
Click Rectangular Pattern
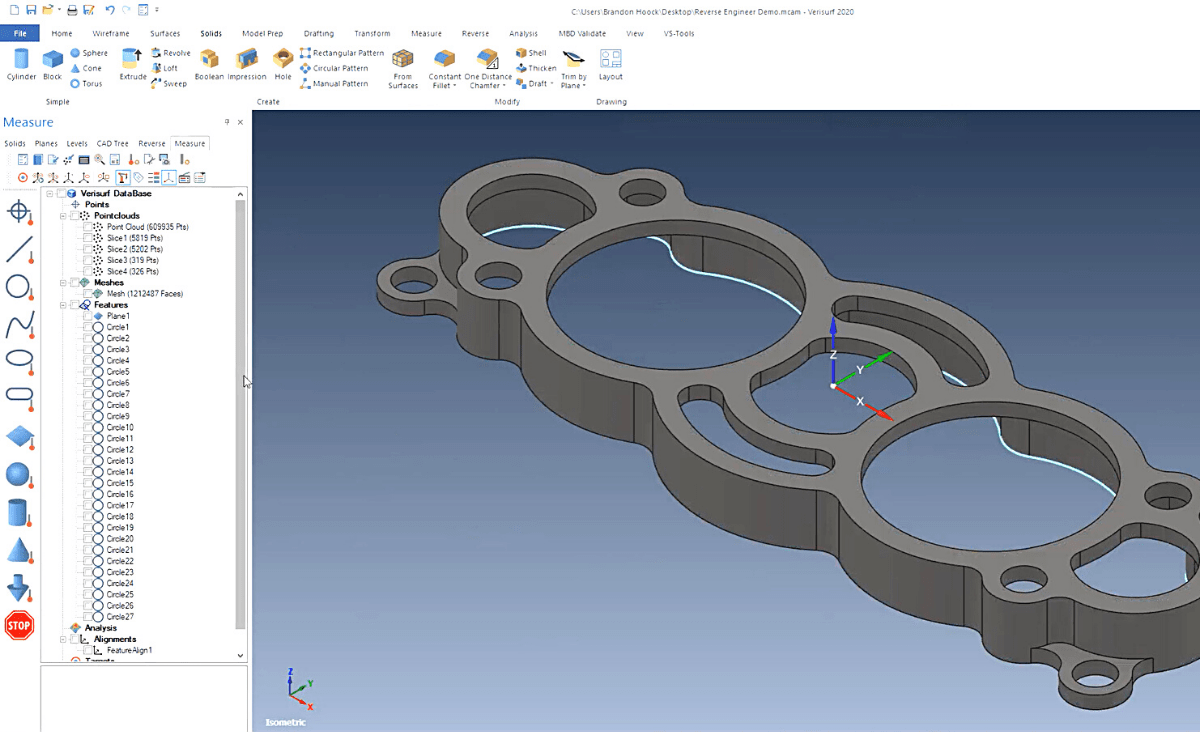point(341,53)
